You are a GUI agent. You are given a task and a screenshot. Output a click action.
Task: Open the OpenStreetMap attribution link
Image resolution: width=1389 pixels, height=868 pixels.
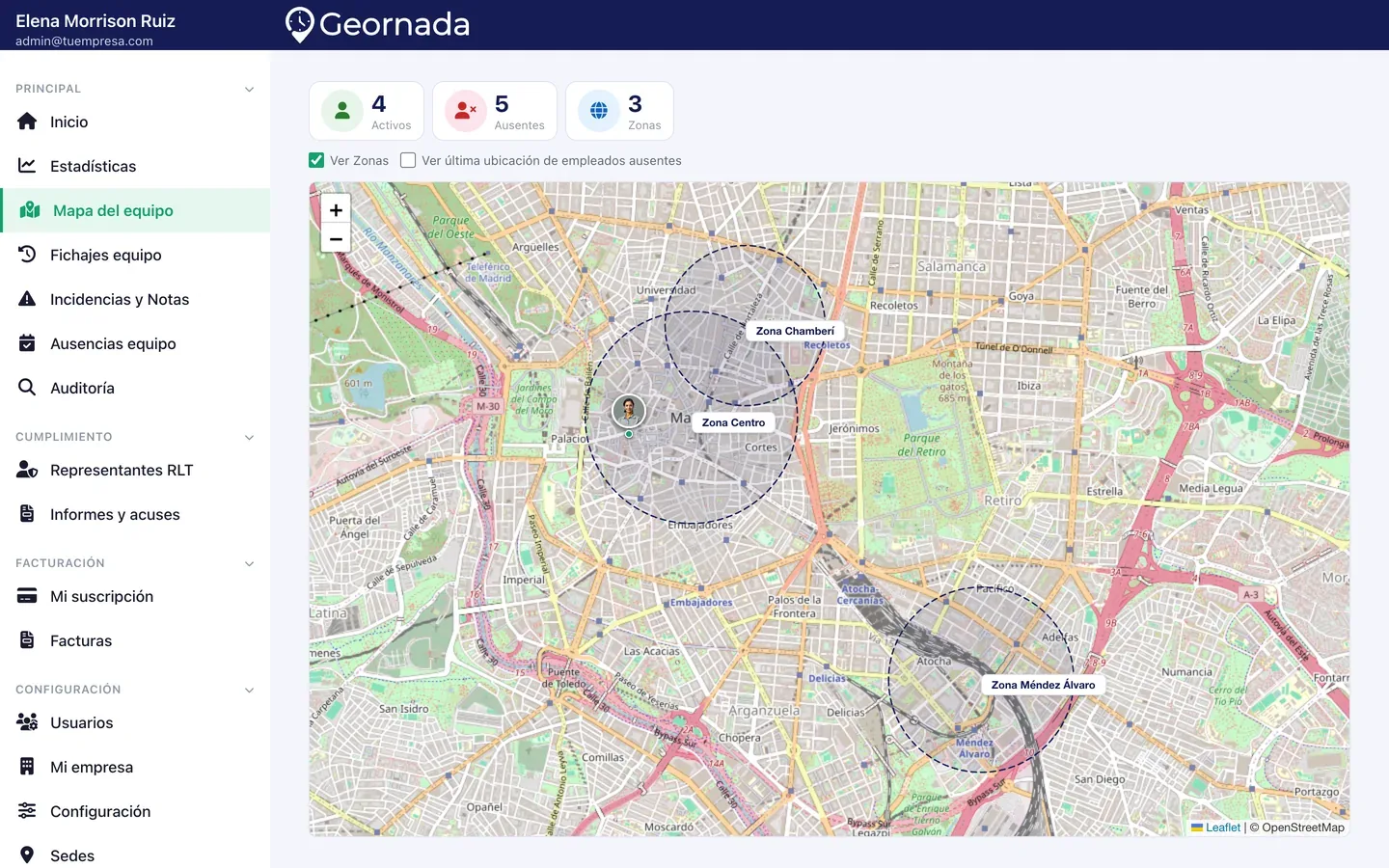tap(1303, 827)
